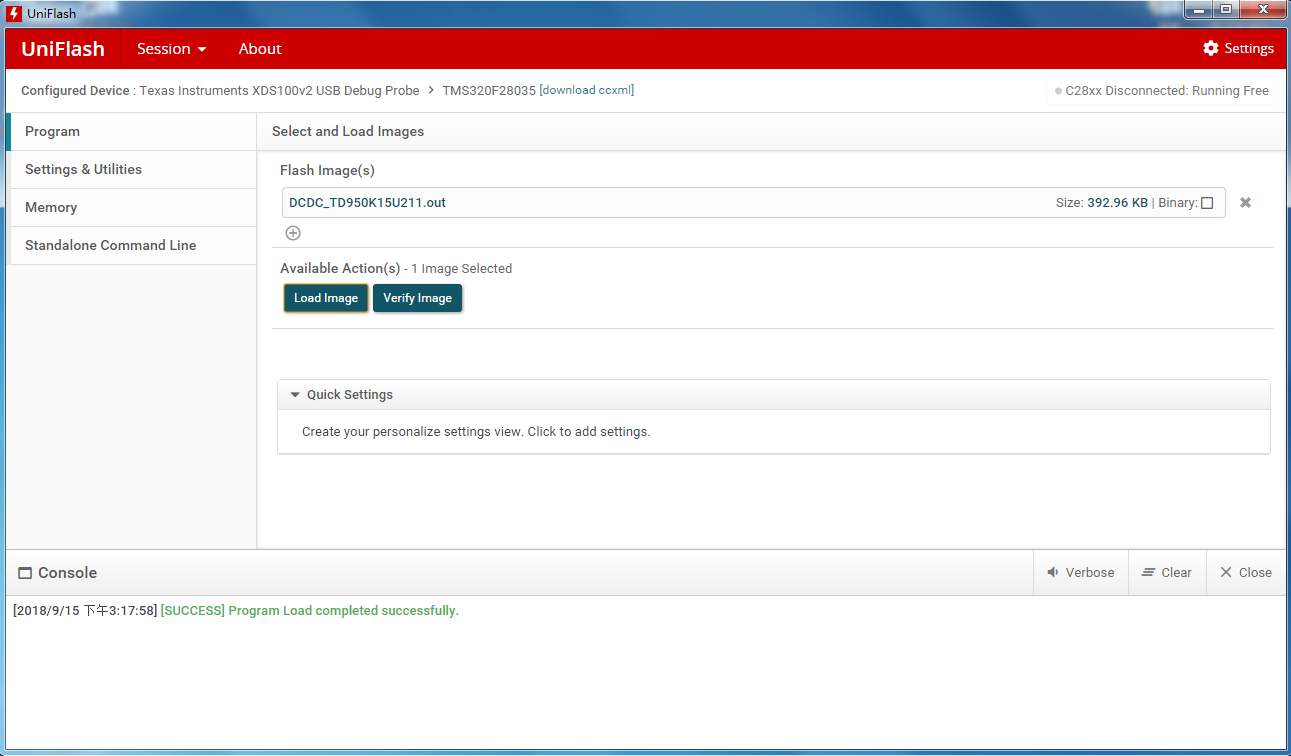Toggle Verbose console output
The image size is (1291, 756).
point(1080,572)
